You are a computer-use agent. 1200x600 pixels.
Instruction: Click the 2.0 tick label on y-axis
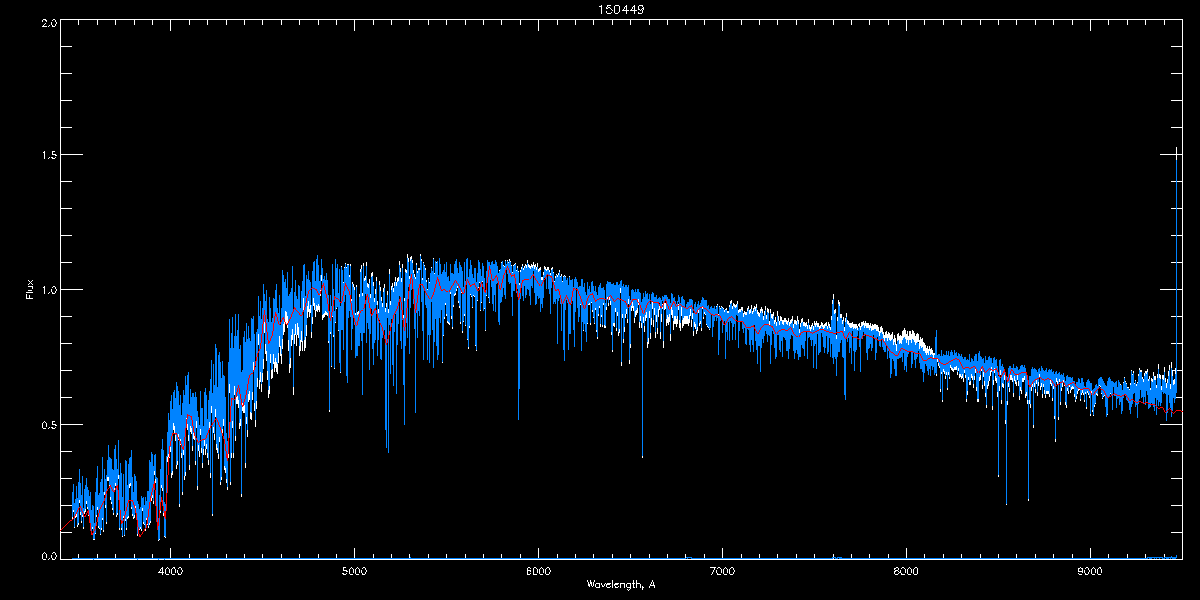point(49,21)
